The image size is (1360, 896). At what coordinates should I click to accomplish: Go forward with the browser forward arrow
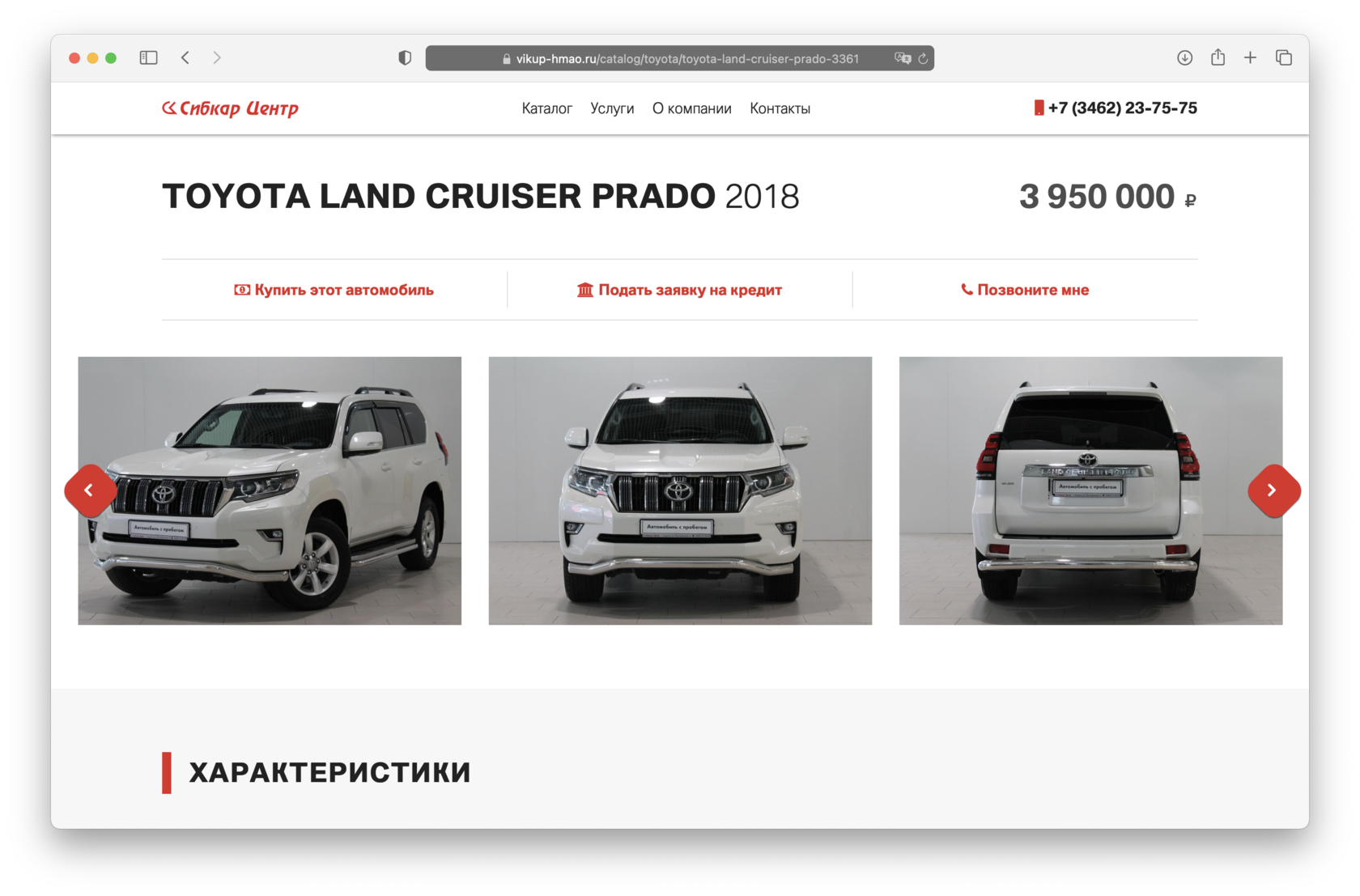tap(217, 57)
